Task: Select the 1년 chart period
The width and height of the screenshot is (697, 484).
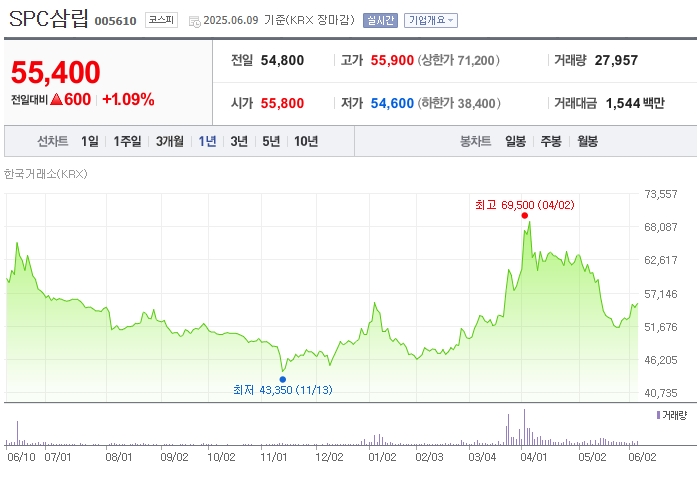Action: (207, 141)
